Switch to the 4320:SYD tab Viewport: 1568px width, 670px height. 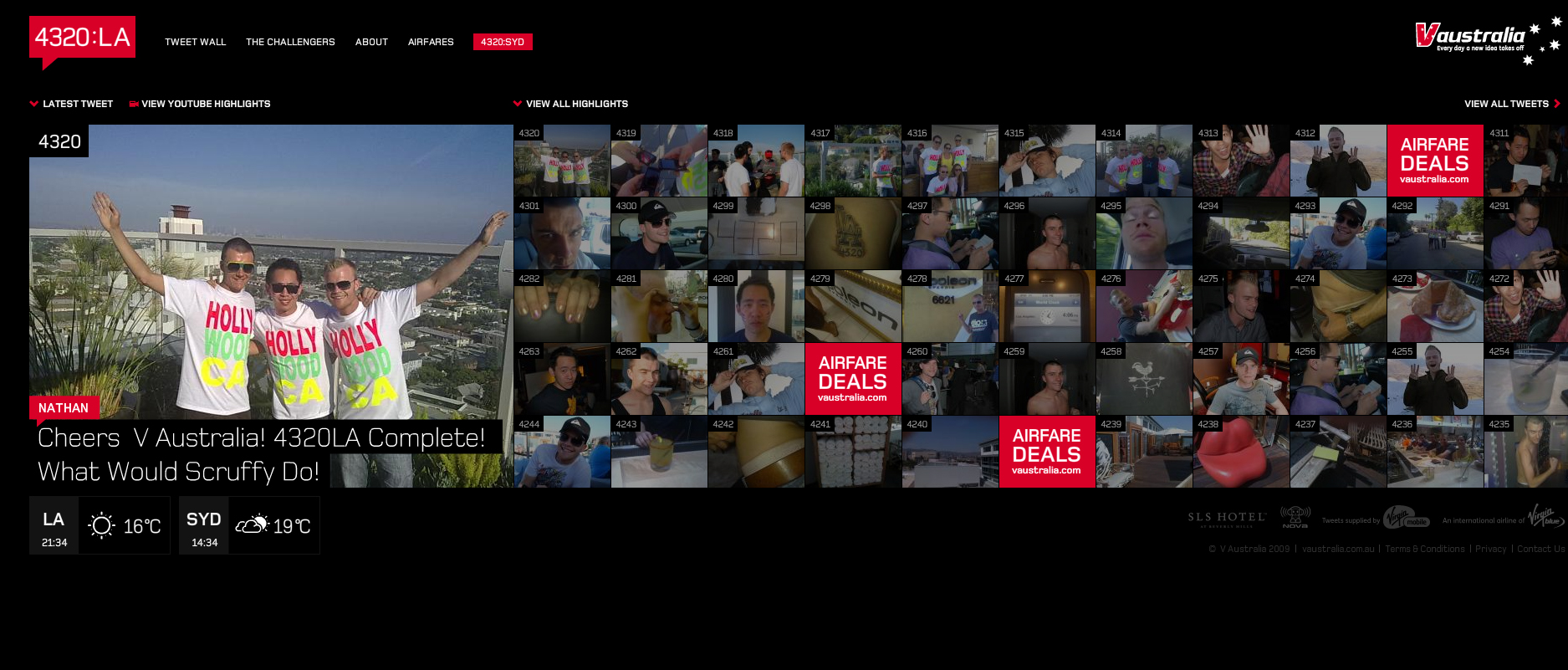503,42
